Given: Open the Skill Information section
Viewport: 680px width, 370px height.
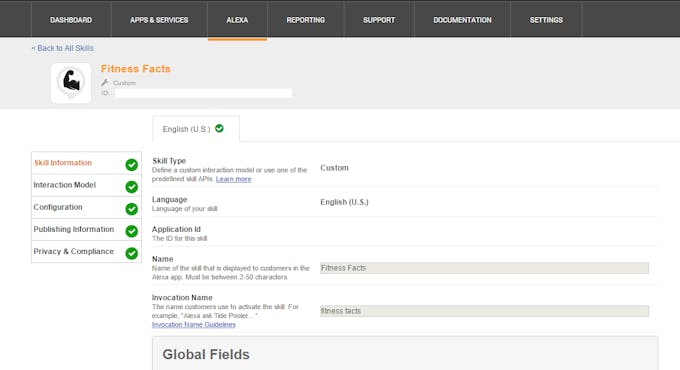Looking at the screenshot, I should (86, 163).
